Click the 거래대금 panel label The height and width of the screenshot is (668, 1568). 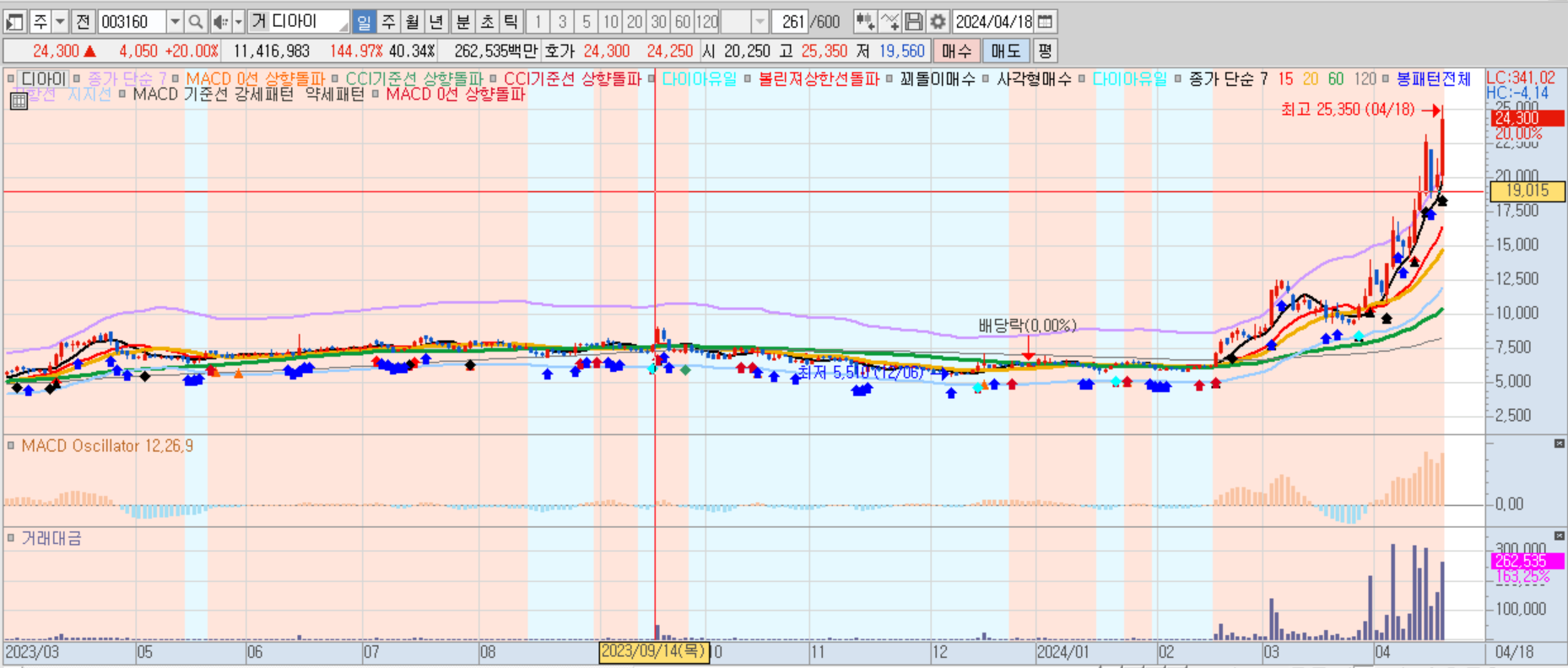[x=51, y=538]
